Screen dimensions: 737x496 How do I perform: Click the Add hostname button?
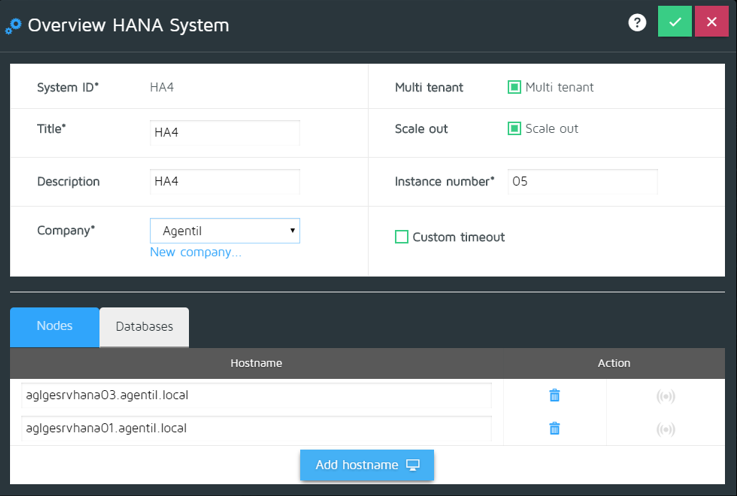(x=367, y=465)
